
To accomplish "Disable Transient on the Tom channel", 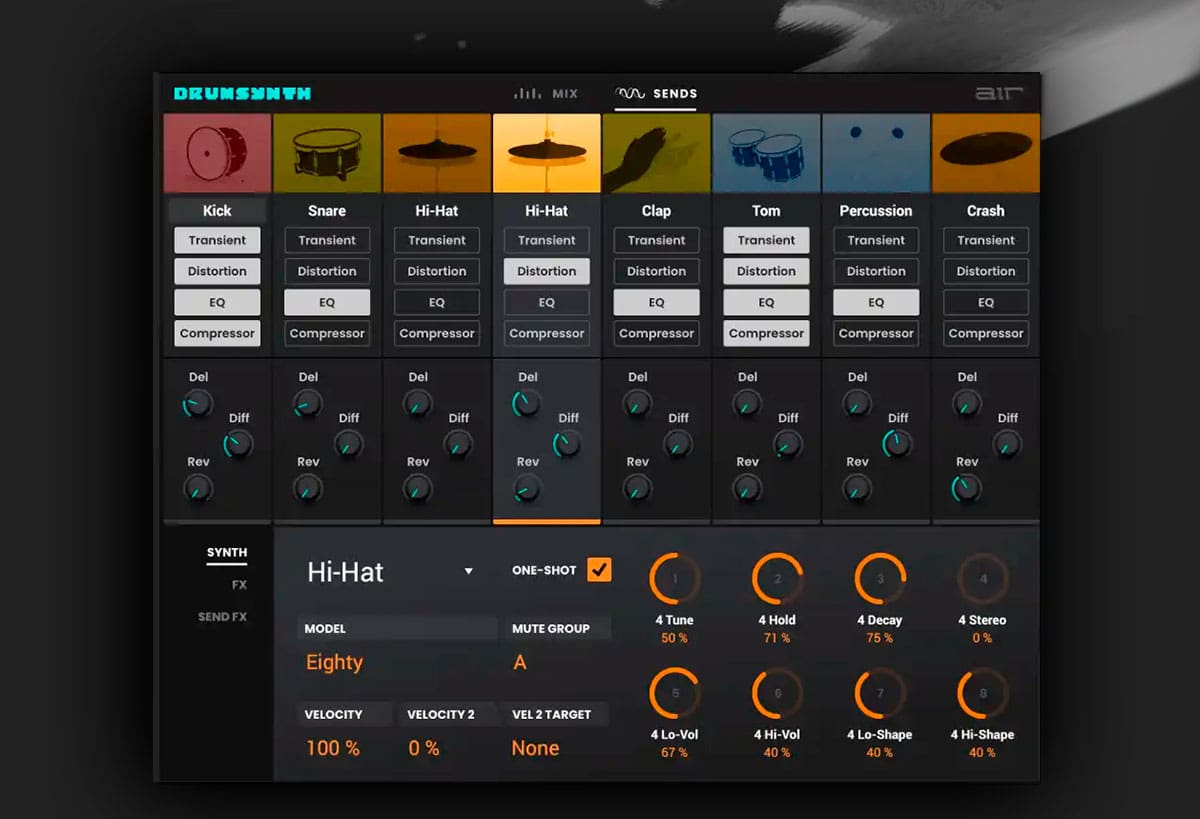I will (x=767, y=240).
